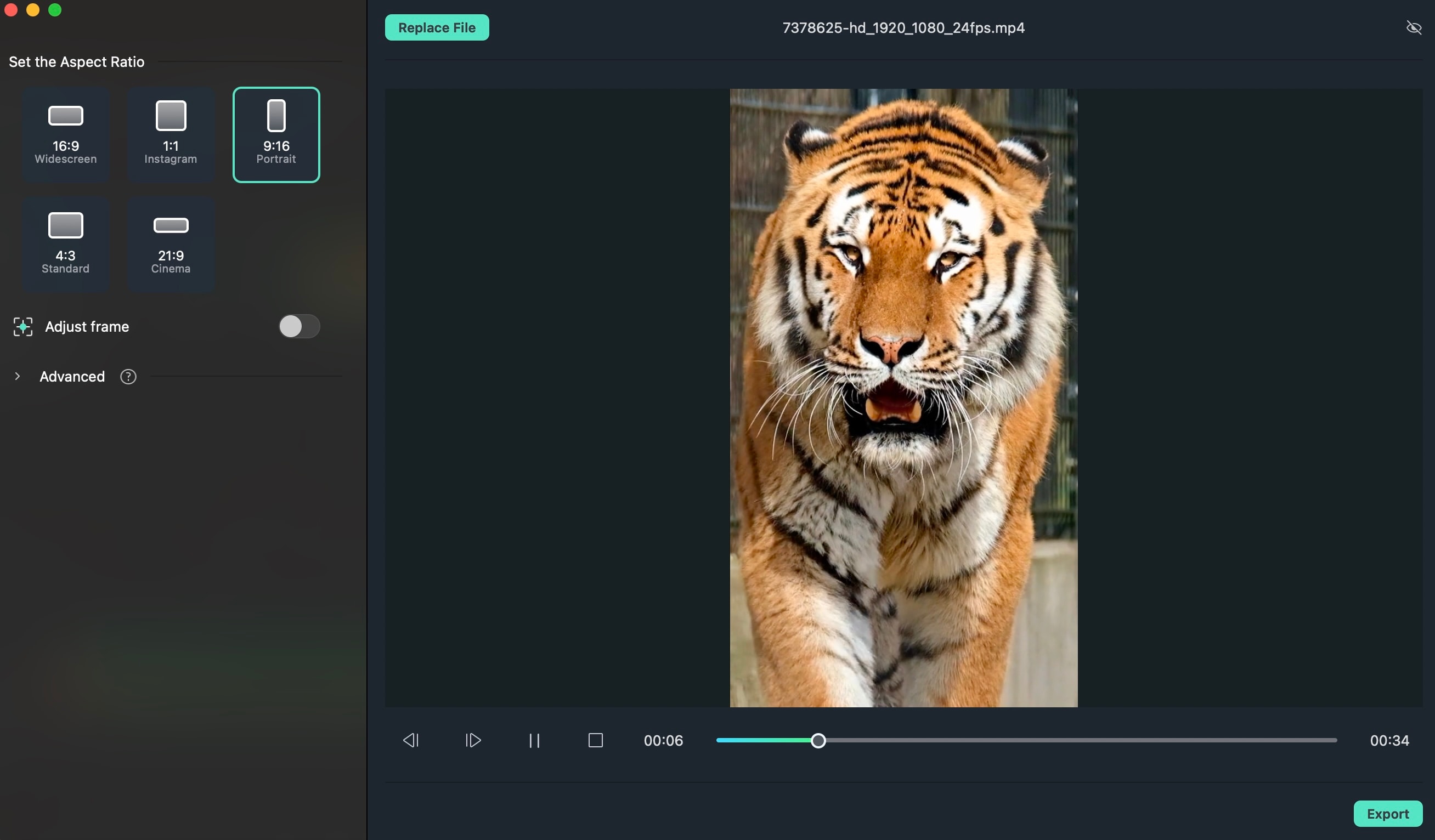
Task: Hide the video preview with the eye icon
Action: 1414,27
